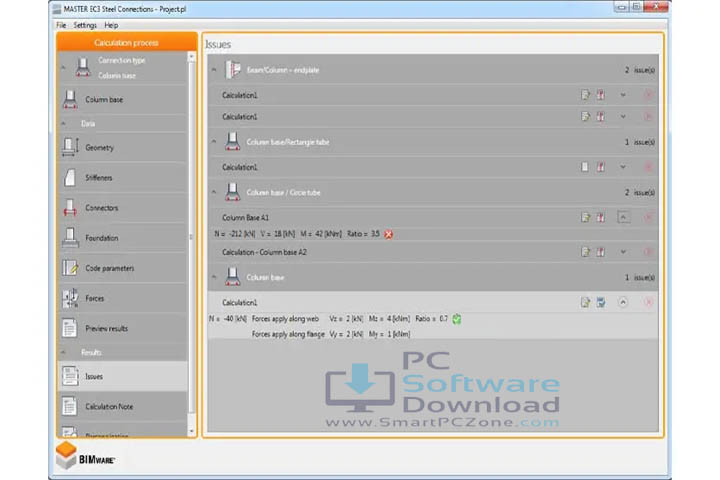Viewport: 720px width, 480px height.
Task: Collapse the Data section in sidebar
Action: (x=63, y=124)
